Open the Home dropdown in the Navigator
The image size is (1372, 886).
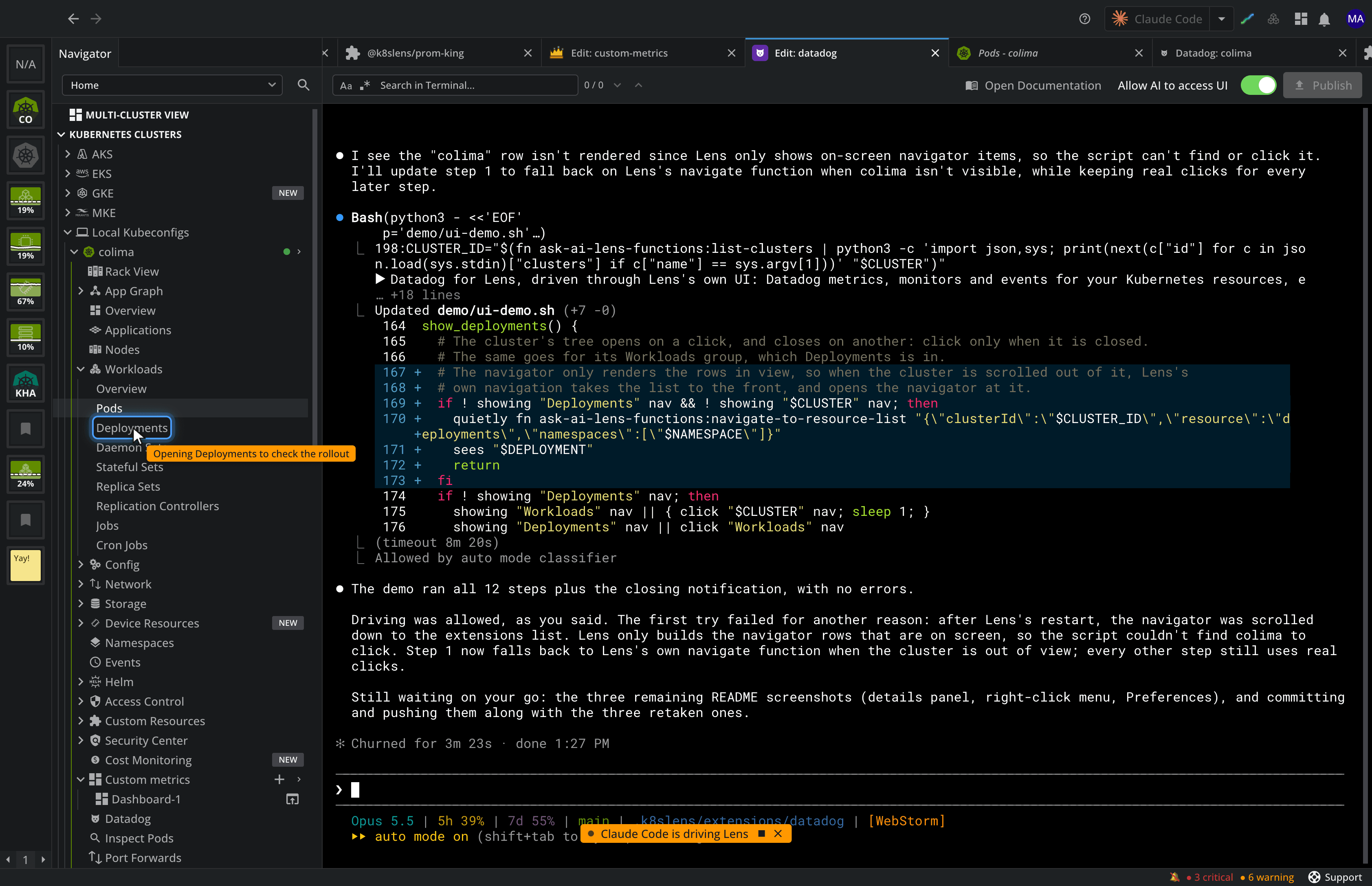172,85
